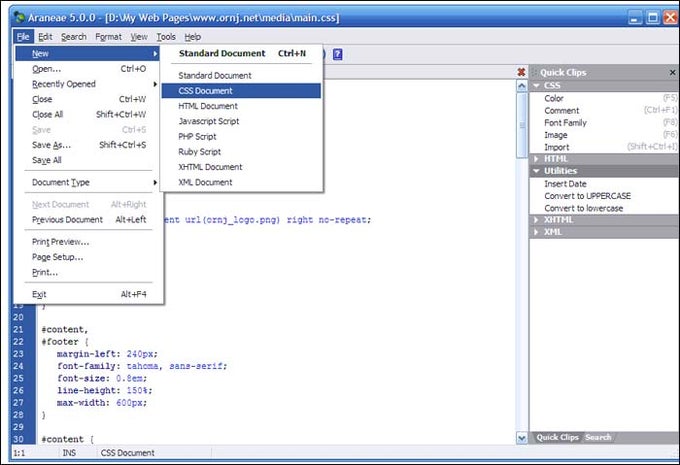This screenshot has height=465, width=680.
Task: Open the File menu
Action: click(23, 37)
